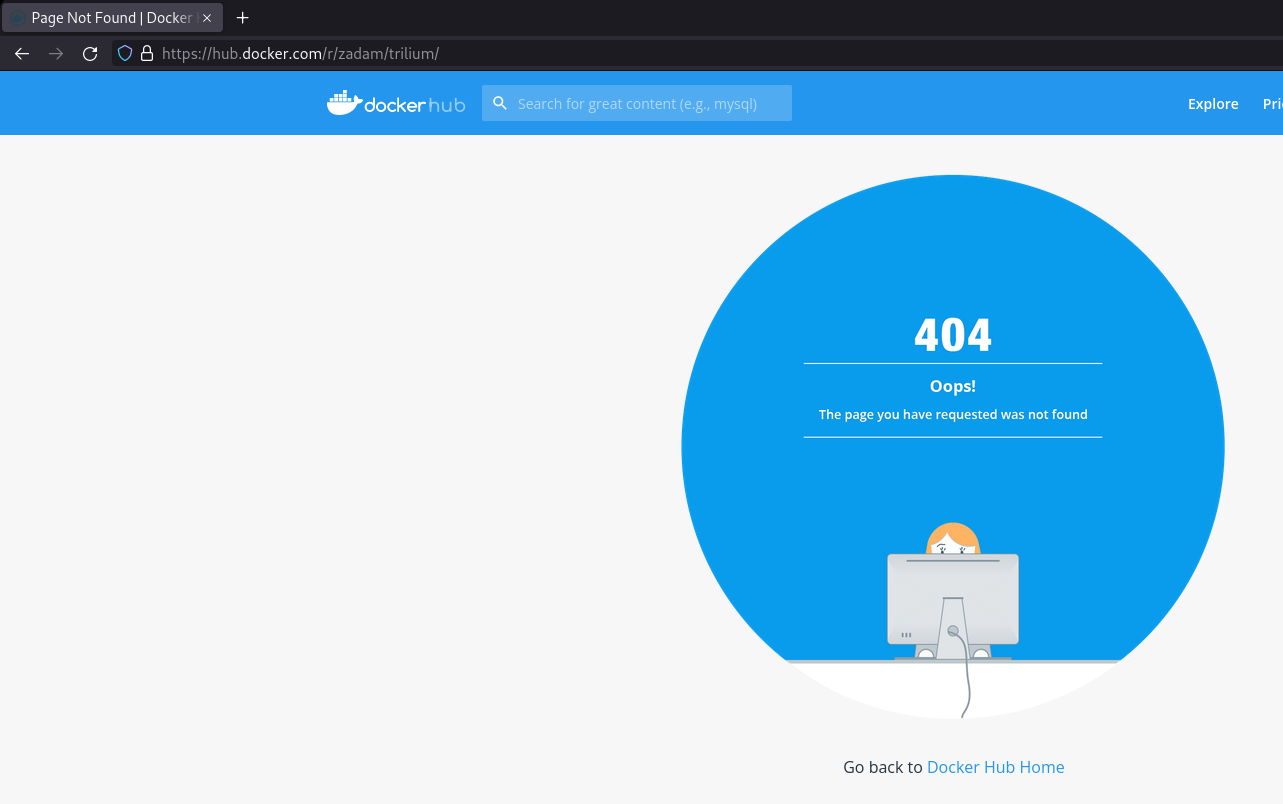Click the forward navigation arrow
This screenshot has width=1283, height=804.
(x=55, y=53)
